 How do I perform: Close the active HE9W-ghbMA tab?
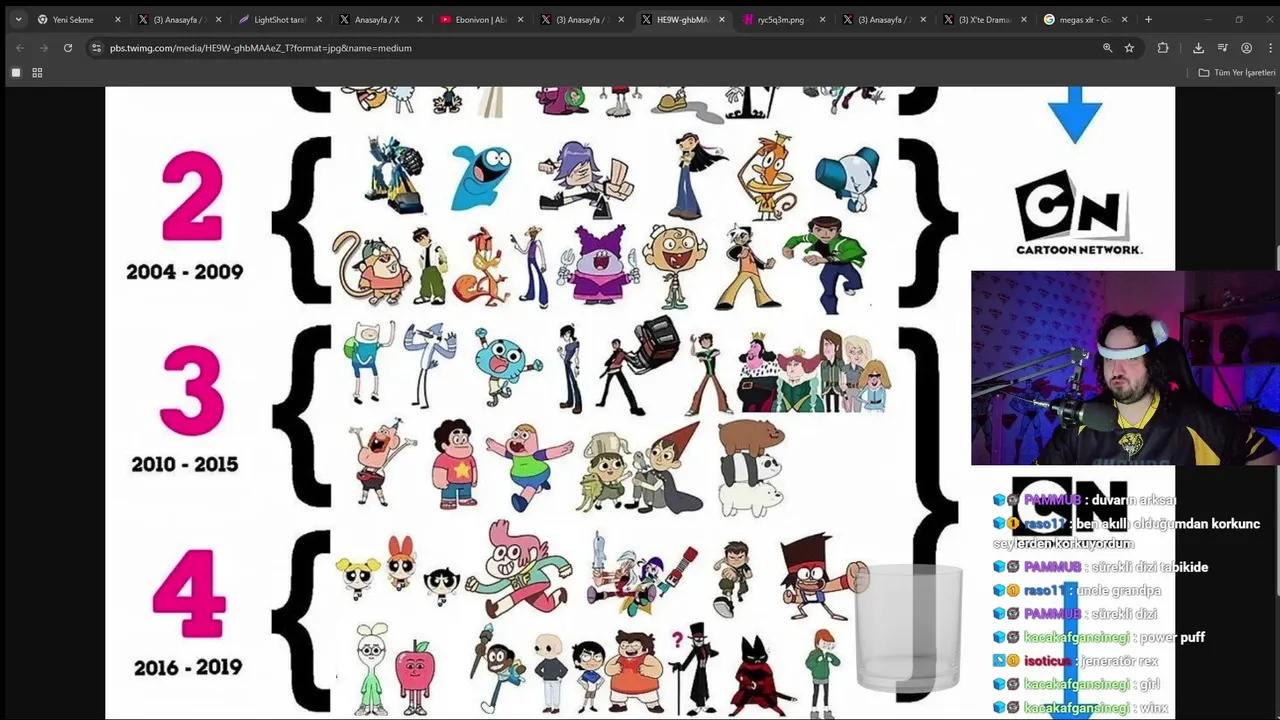pos(722,20)
